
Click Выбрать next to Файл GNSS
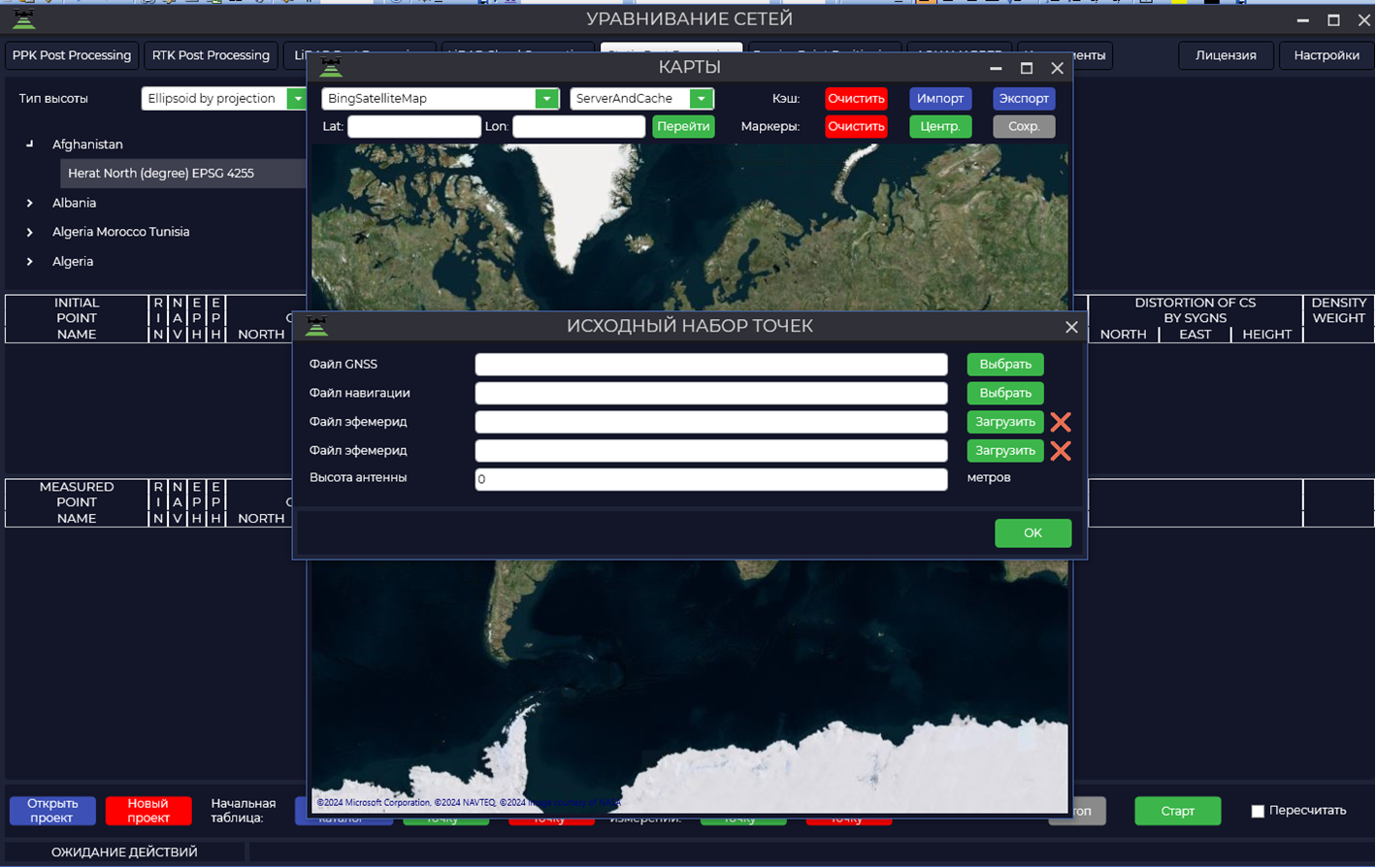point(1005,365)
